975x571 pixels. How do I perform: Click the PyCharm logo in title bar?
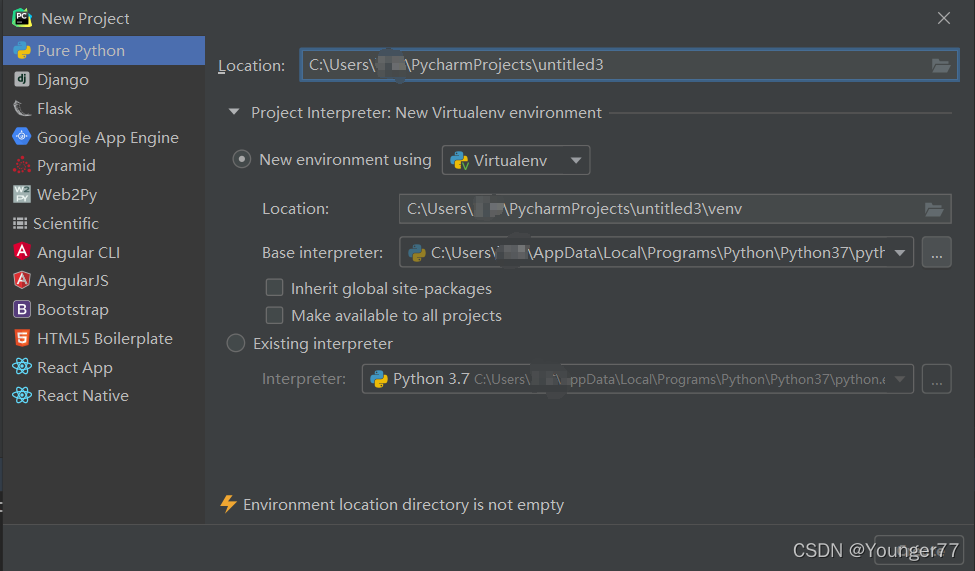pos(22,17)
